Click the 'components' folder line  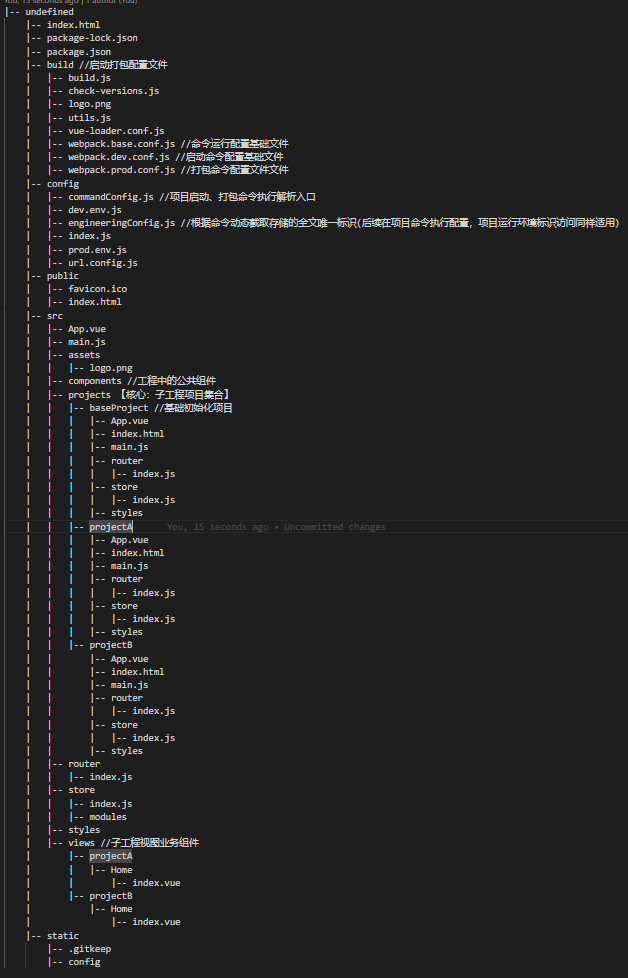(95, 381)
